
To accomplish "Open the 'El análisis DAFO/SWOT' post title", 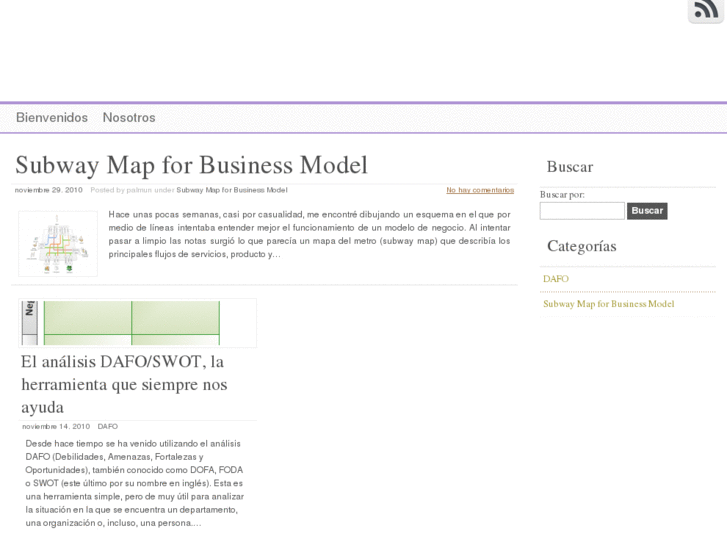I will [124, 385].
